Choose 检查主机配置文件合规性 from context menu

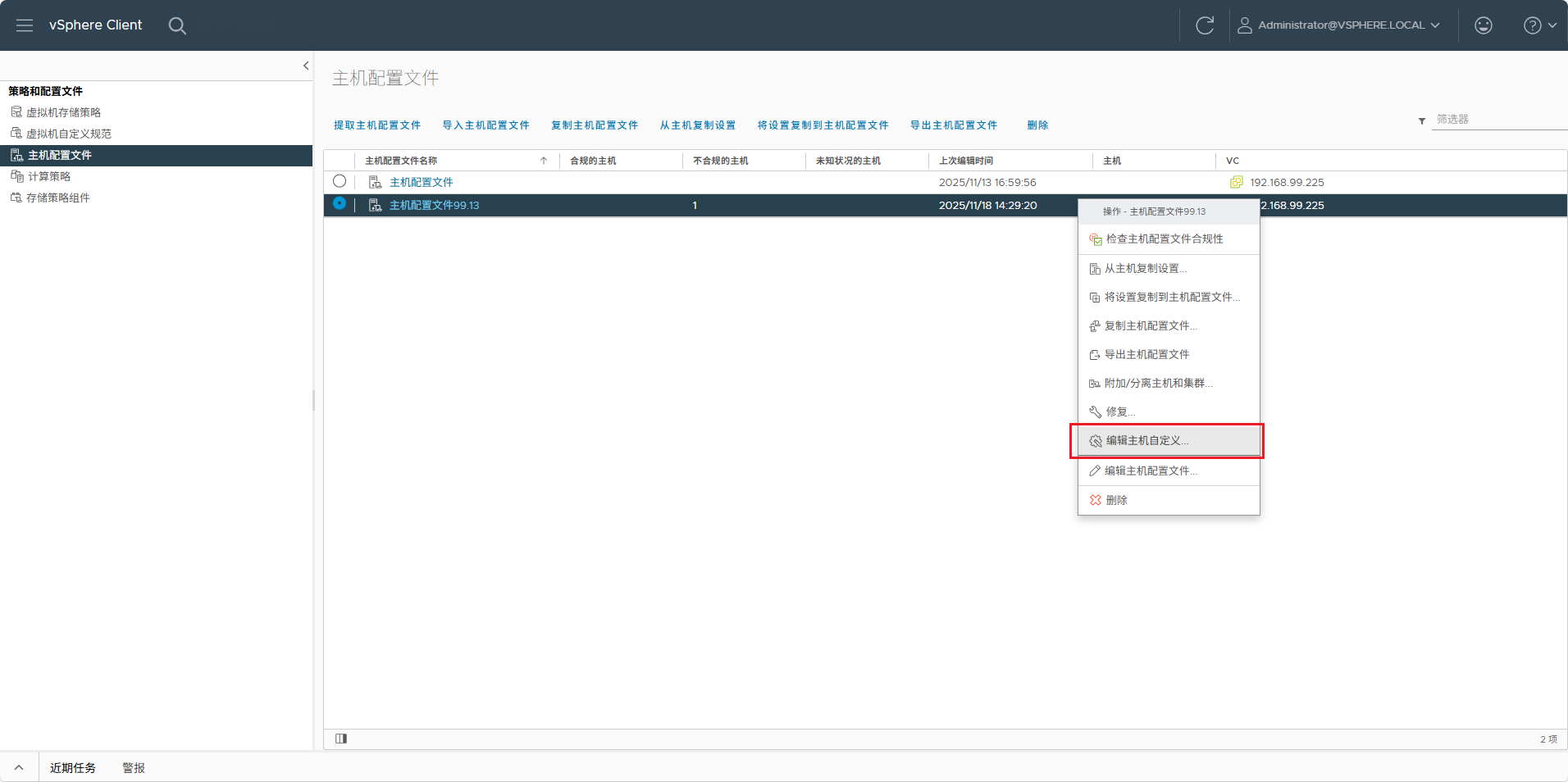(x=1169, y=239)
